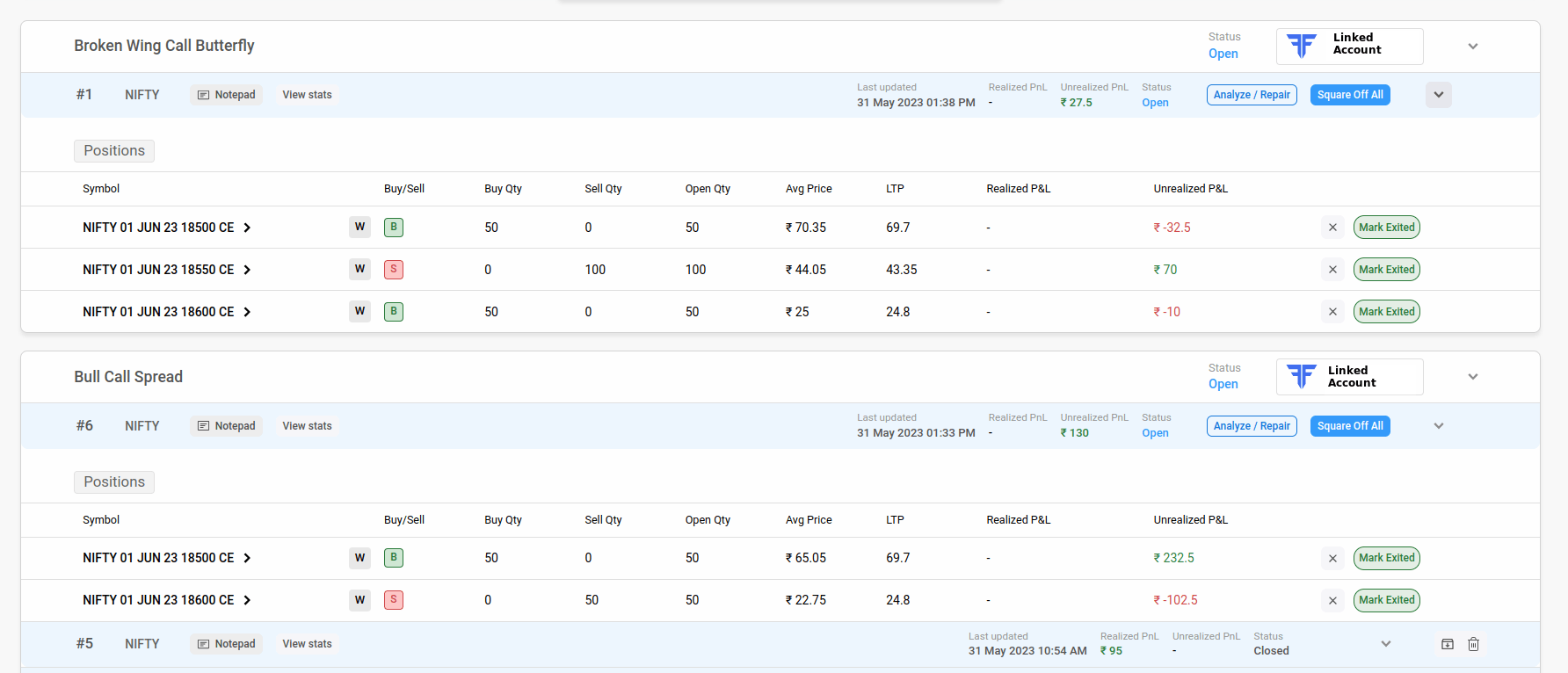Mark 18600 CE exited in Broken Wing Butterfly
The height and width of the screenshot is (673, 1568).
tap(1387, 312)
